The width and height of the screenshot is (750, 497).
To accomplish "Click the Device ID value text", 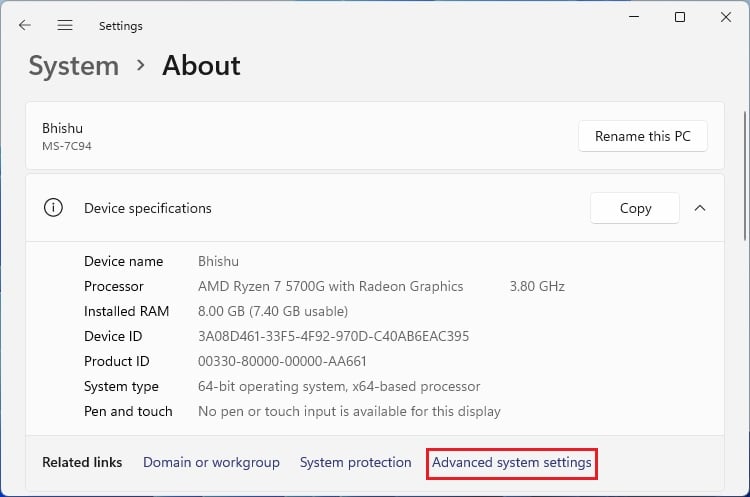I will pyautogui.click(x=333, y=336).
